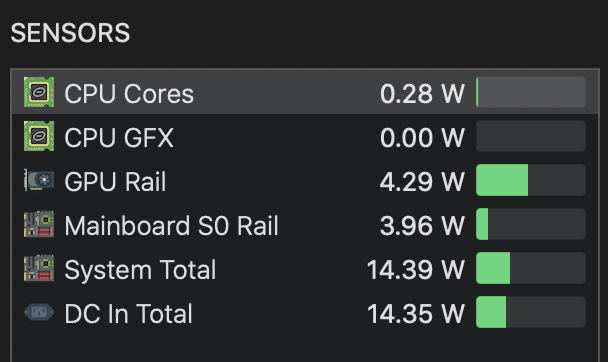Image resolution: width=608 pixels, height=362 pixels.
Task: Select the GPU Rail sensor label
Action: [x=115, y=181]
